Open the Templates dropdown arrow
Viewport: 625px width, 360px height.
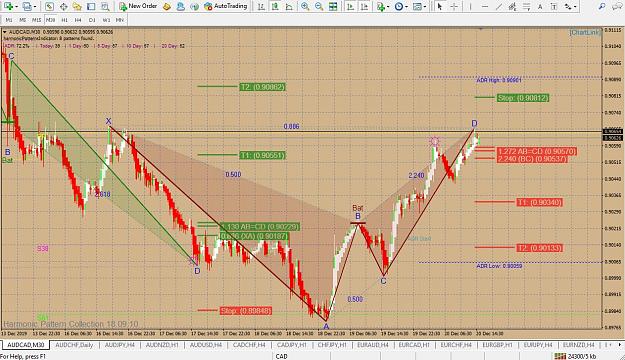tap(425, 6)
